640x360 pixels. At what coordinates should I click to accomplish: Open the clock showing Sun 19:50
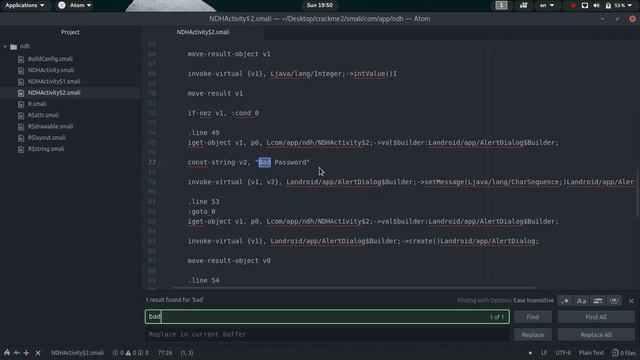point(320,5)
